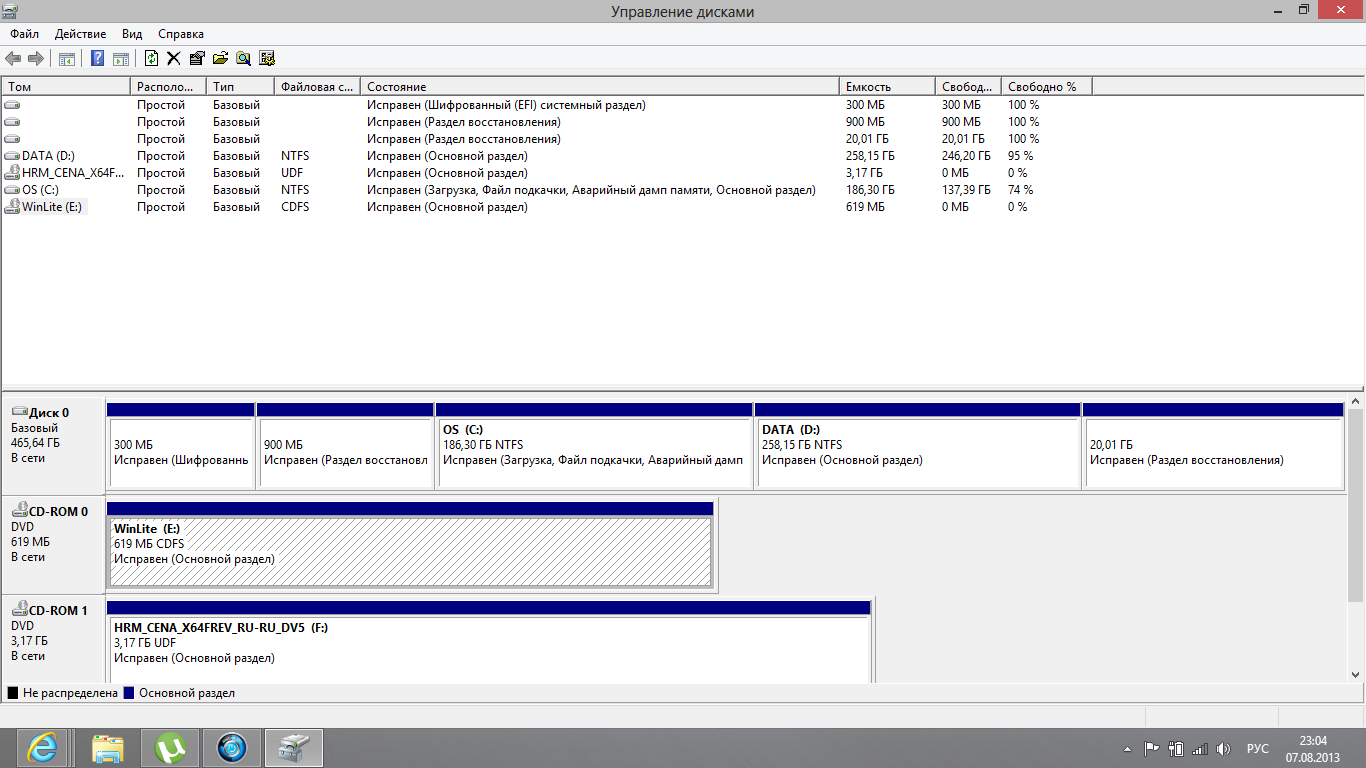Click the network signal icon in tray
1366x768 pixels.
click(x=1200, y=748)
